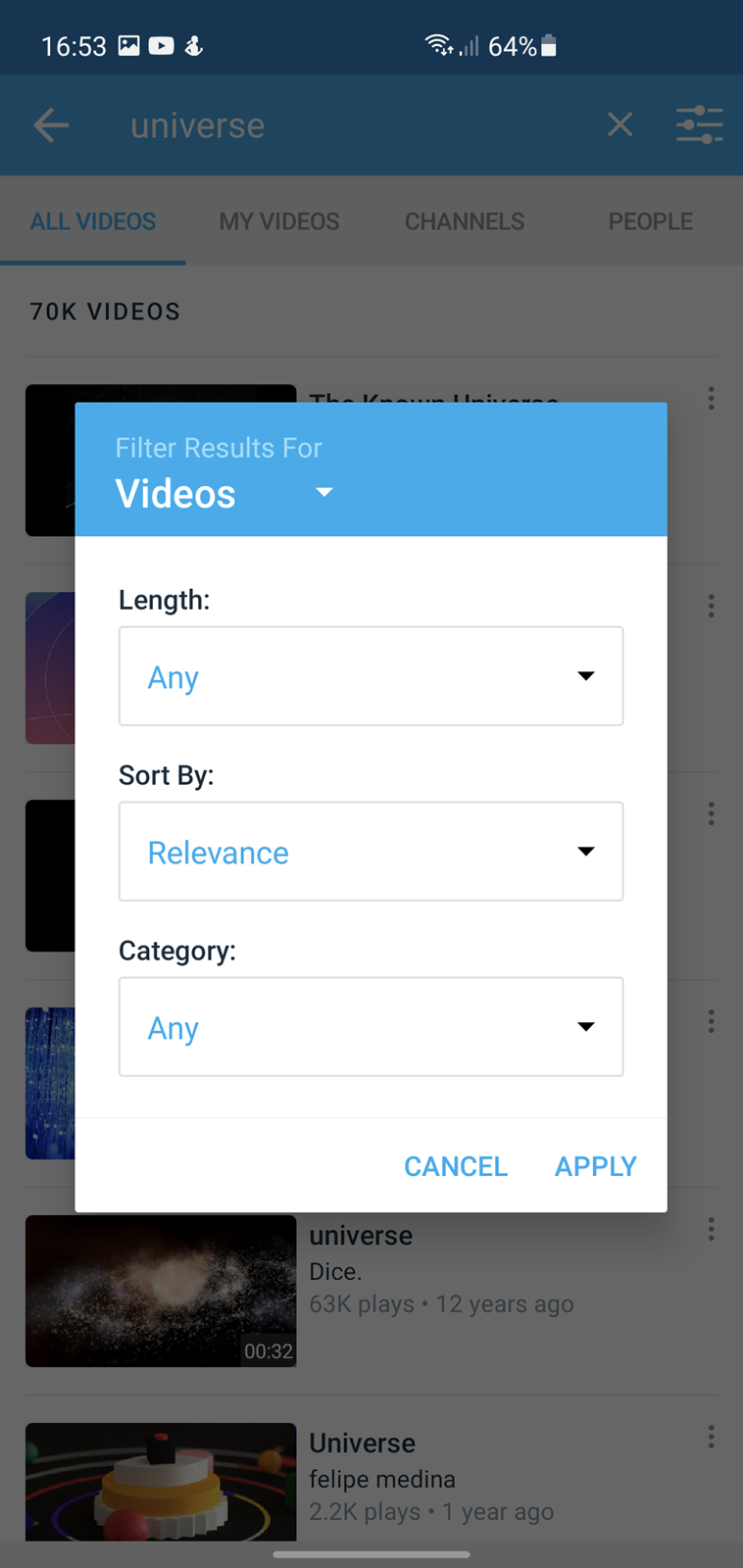
Task: Tap Apply in the filter dialog
Action: 596,1166
